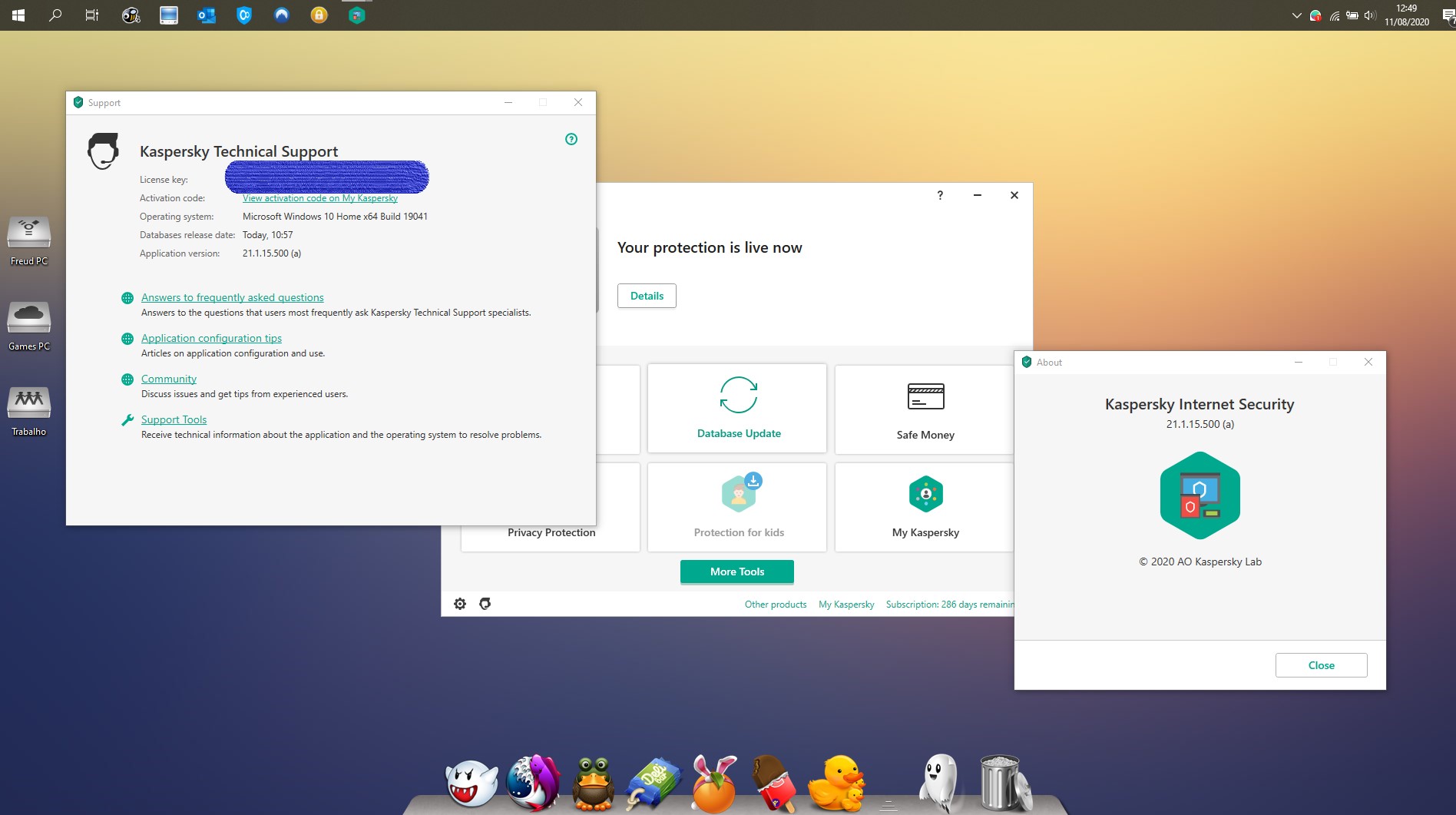Click the application version 21.1.15.500 (a) in Support
The width and height of the screenshot is (1456, 815).
pos(272,253)
